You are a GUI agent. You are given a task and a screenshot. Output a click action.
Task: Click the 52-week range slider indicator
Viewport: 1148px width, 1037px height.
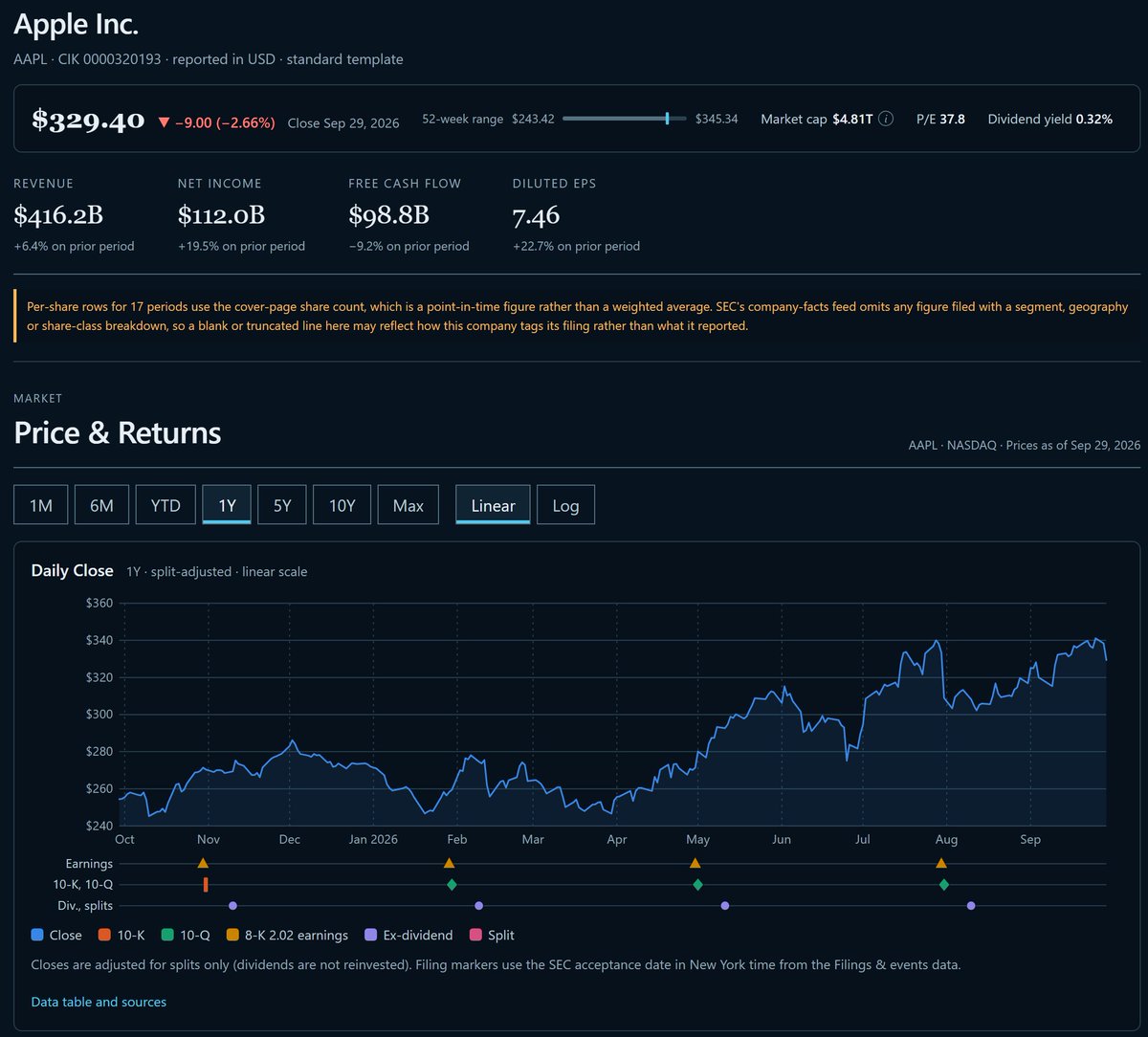pyautogui.click(x=667, y=119)
